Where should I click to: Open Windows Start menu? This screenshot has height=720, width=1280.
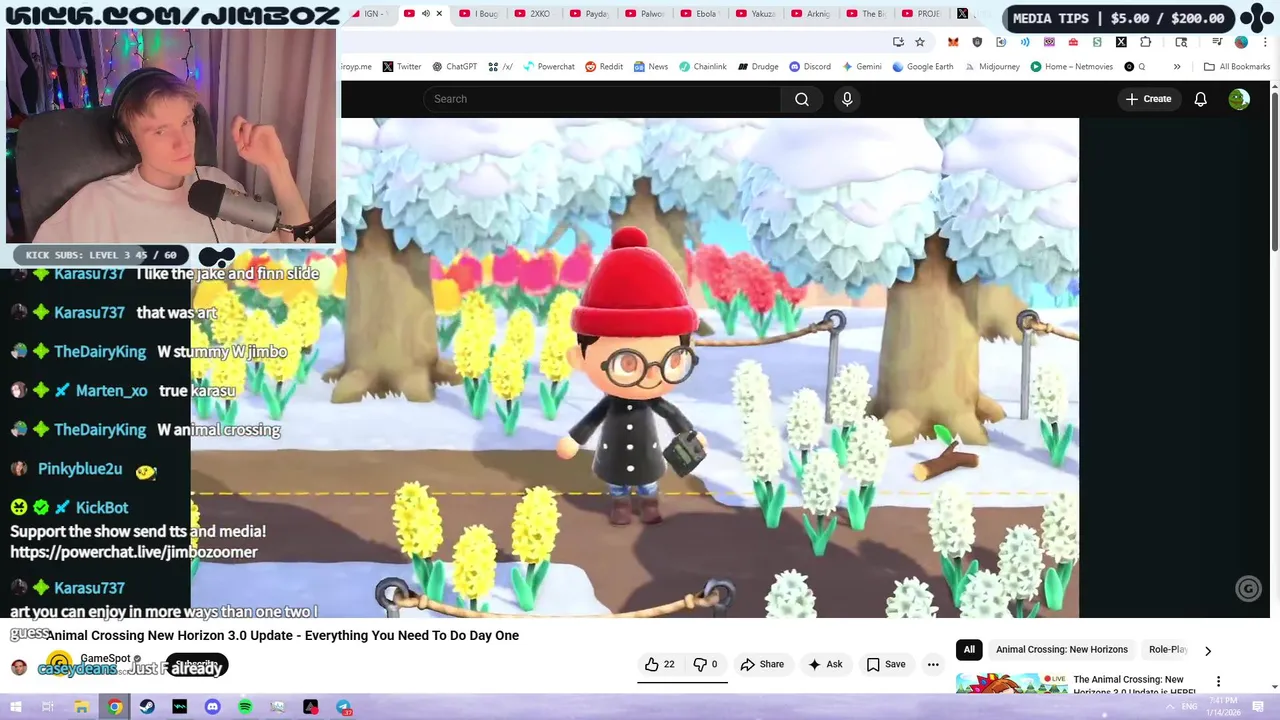(x=16, y=707)
